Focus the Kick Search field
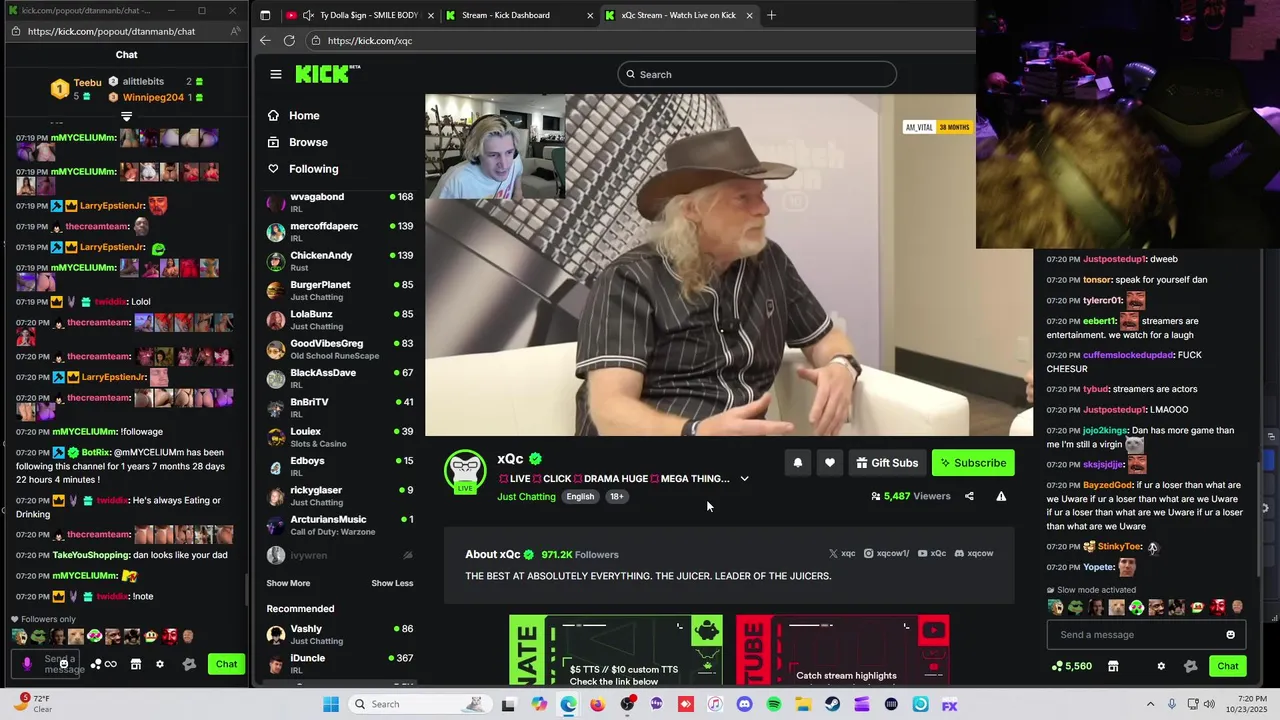The height and width of the screenshot is (720, 1280). (x=757, y=74)
